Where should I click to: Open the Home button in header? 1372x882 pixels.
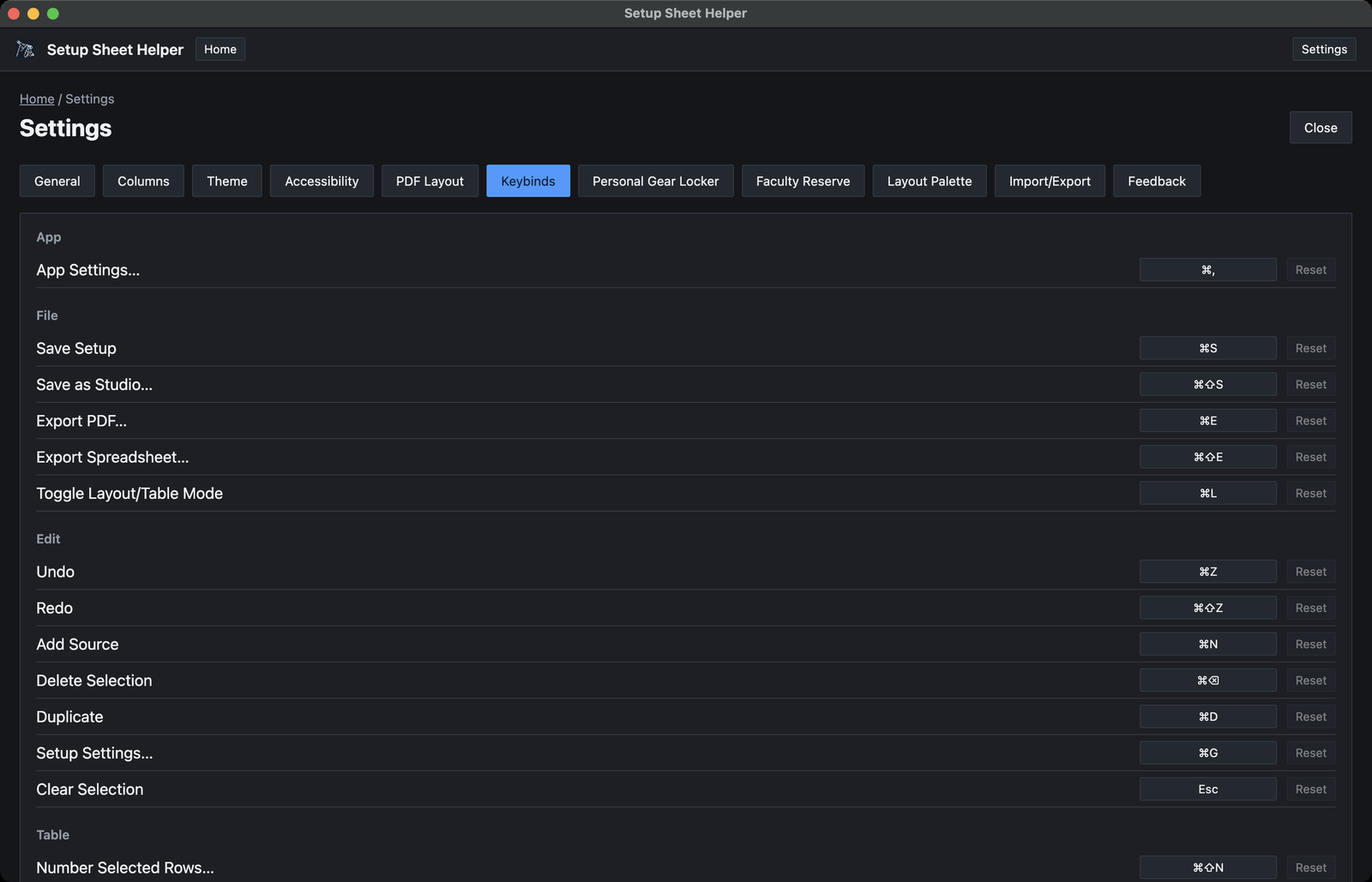220,50
